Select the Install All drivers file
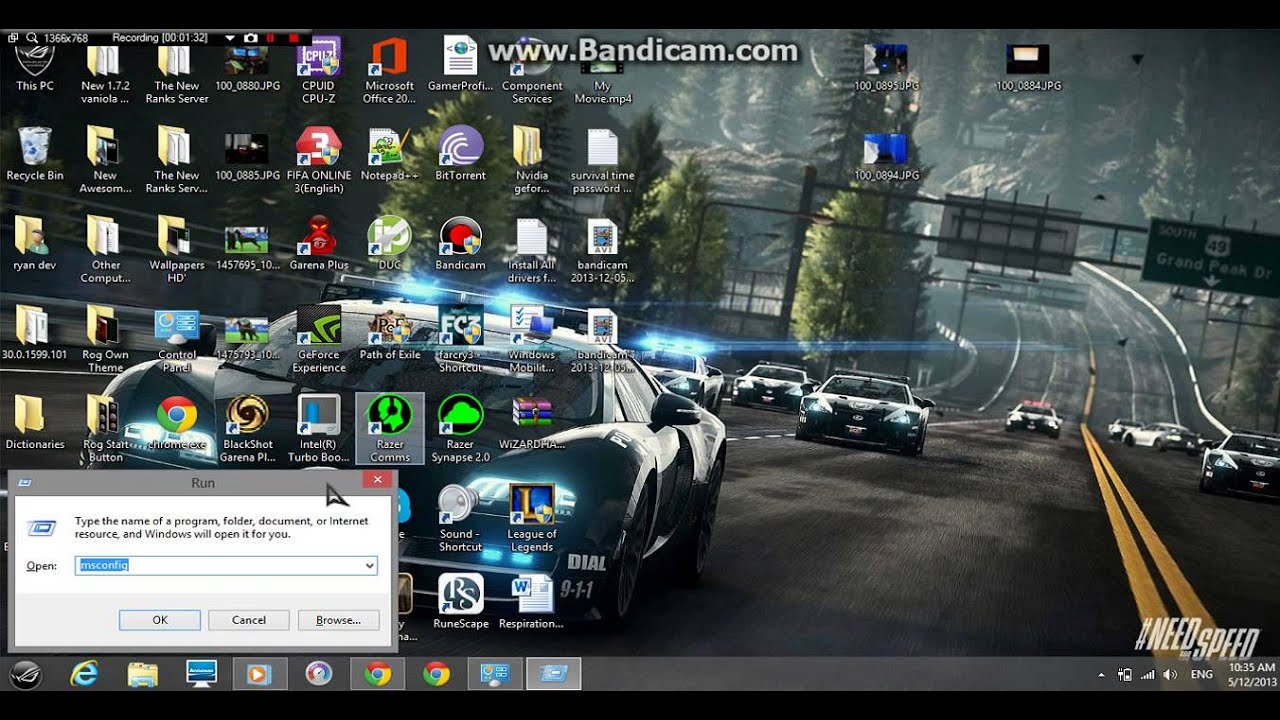Viewport: 1280px width, 720px height. tap(532, 250)
